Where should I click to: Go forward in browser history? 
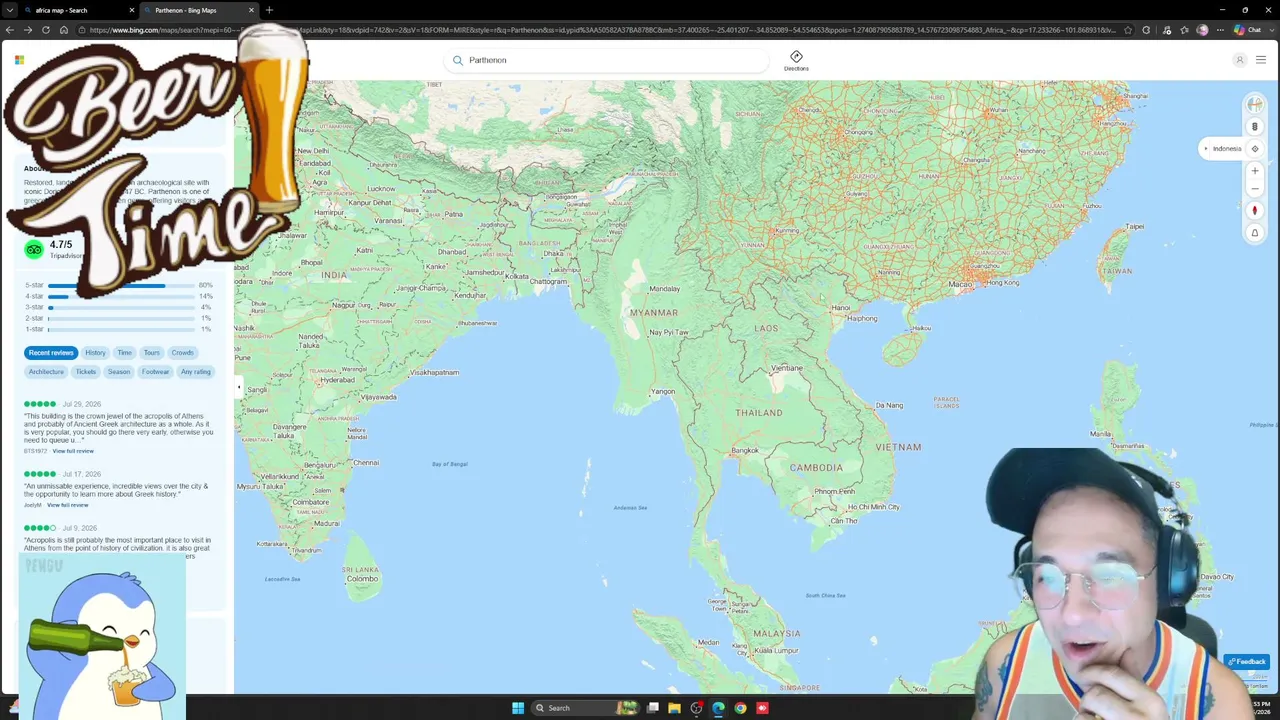[27, 30]
